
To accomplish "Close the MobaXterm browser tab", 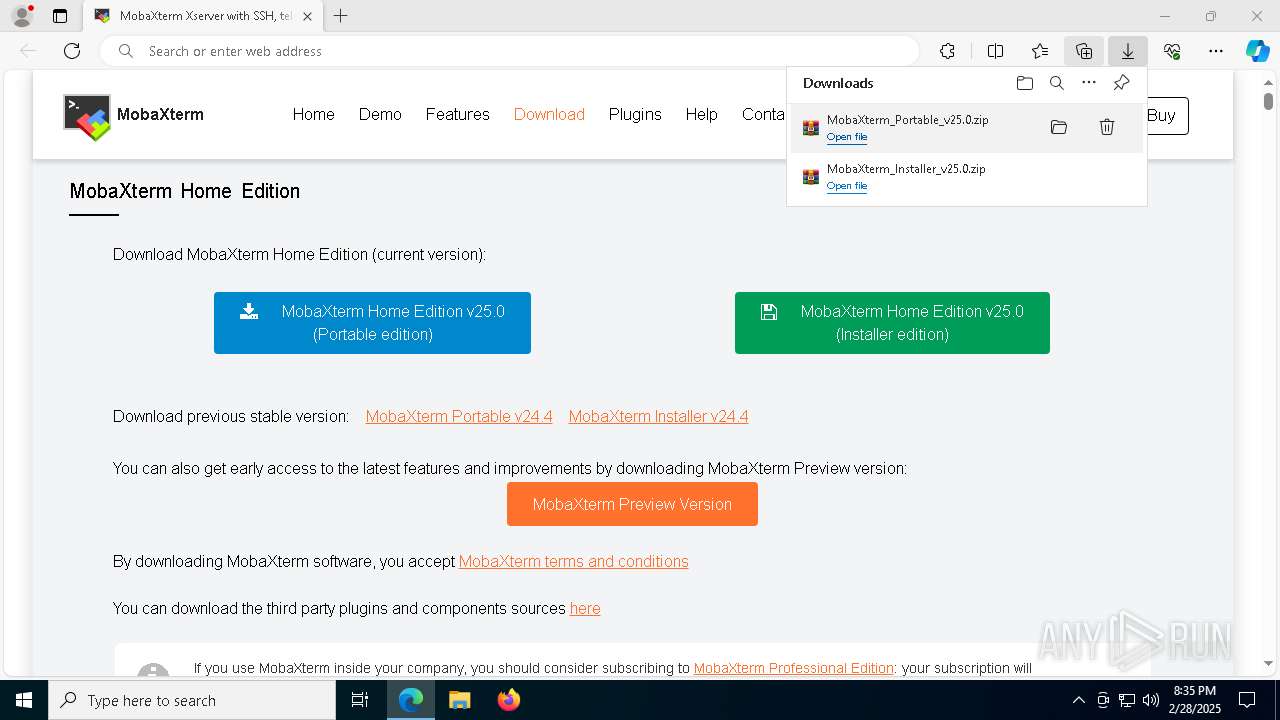I will coord(308,16).
